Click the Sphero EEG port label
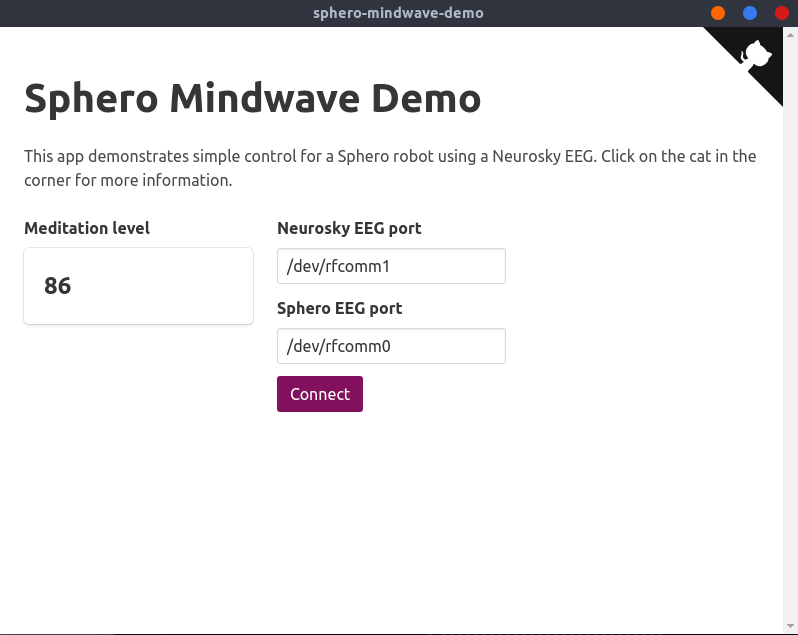Image resolution: width=798 pixels, height=635 pixels. [339, 308]
